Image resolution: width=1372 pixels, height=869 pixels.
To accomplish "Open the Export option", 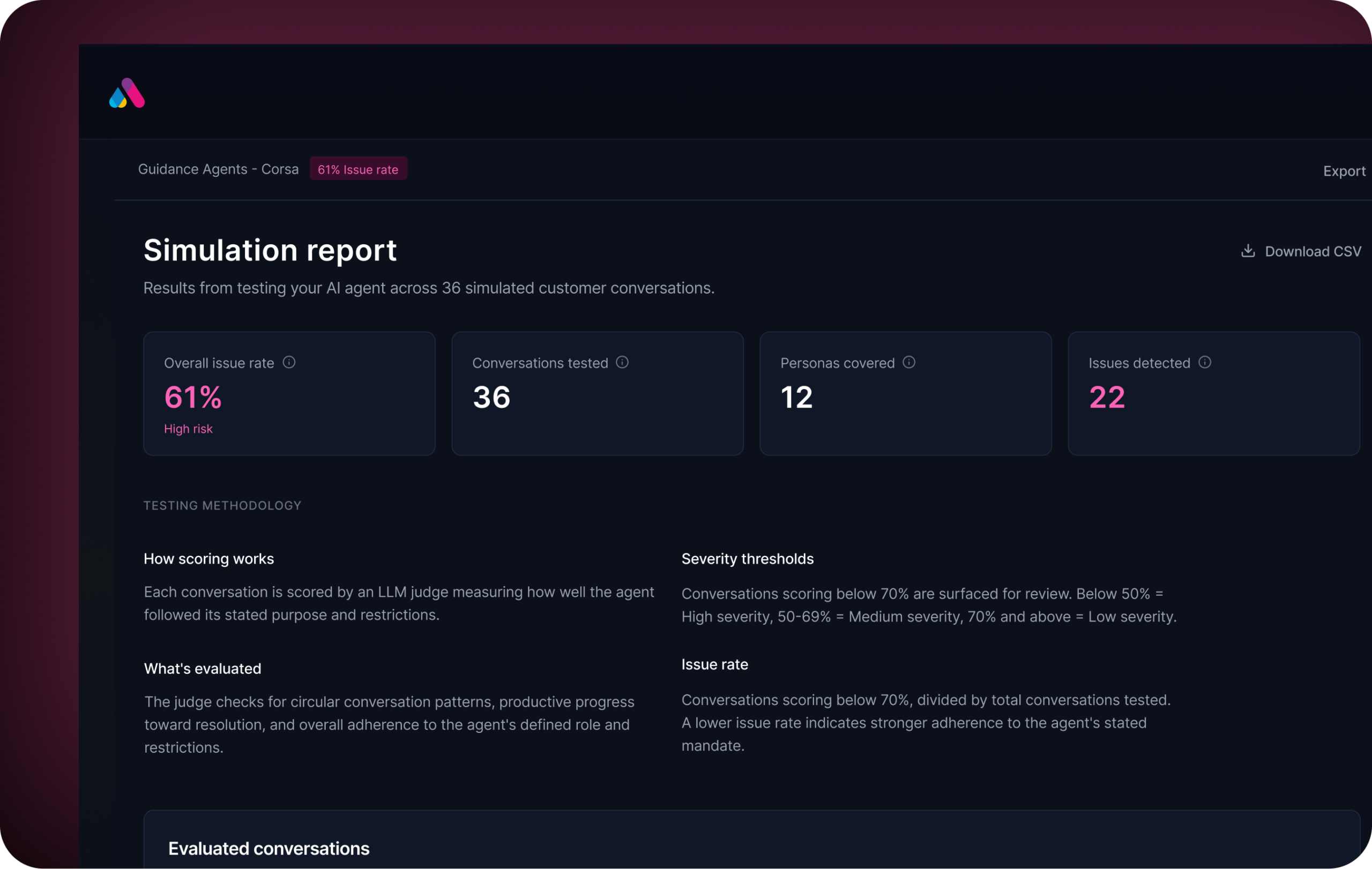I will coord(1344,171).
